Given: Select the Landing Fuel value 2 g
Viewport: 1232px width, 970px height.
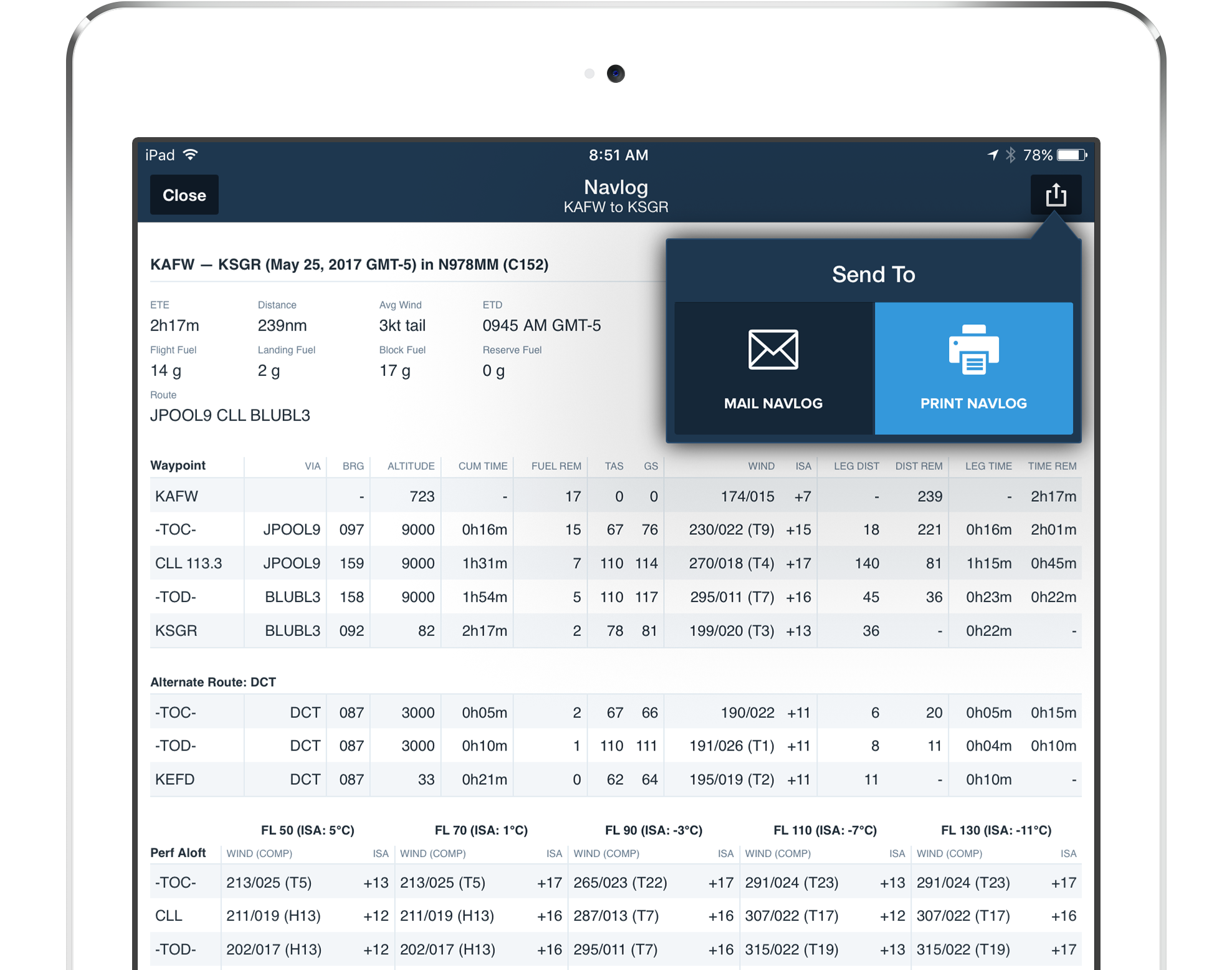Looking at the screenshot, I should tap(269, 371).
